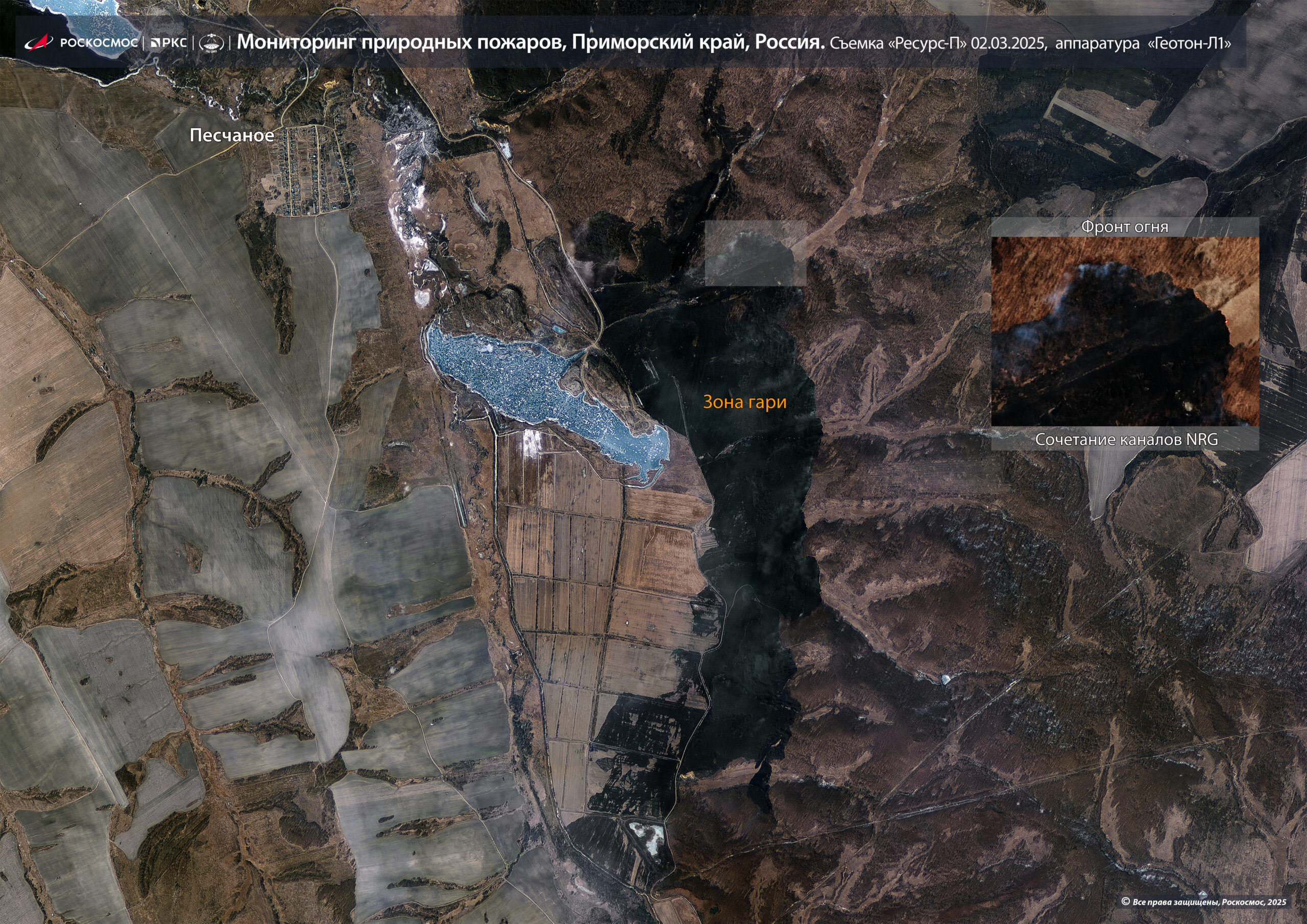Click the РОСКОСМОС wordmark text
This screenshot has height=924, width=1307.
click(99, 43)
